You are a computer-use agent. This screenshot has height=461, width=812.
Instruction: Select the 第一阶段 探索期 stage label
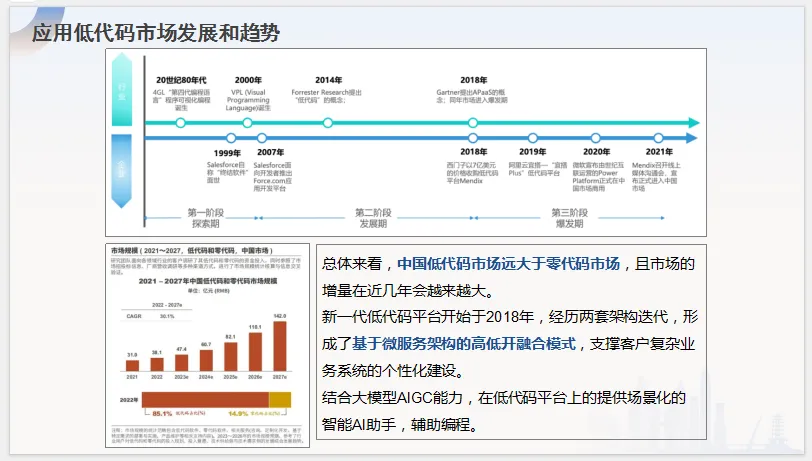(206, 218)
